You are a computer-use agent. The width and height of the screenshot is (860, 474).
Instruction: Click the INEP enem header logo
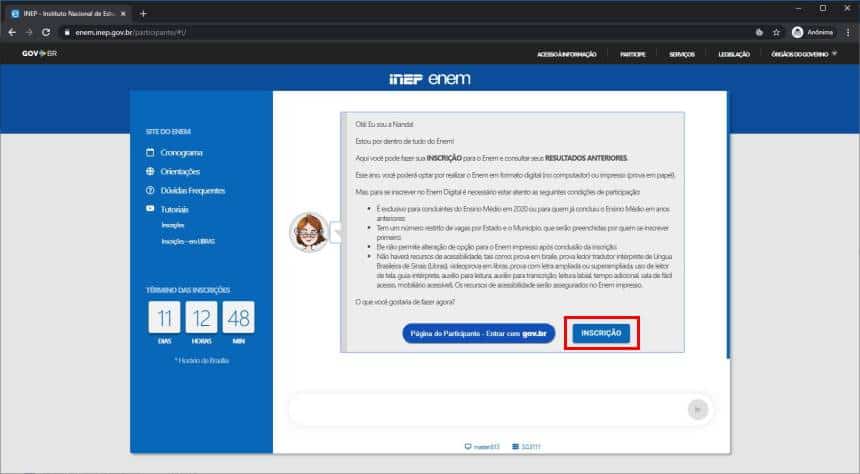pos(430,78)
